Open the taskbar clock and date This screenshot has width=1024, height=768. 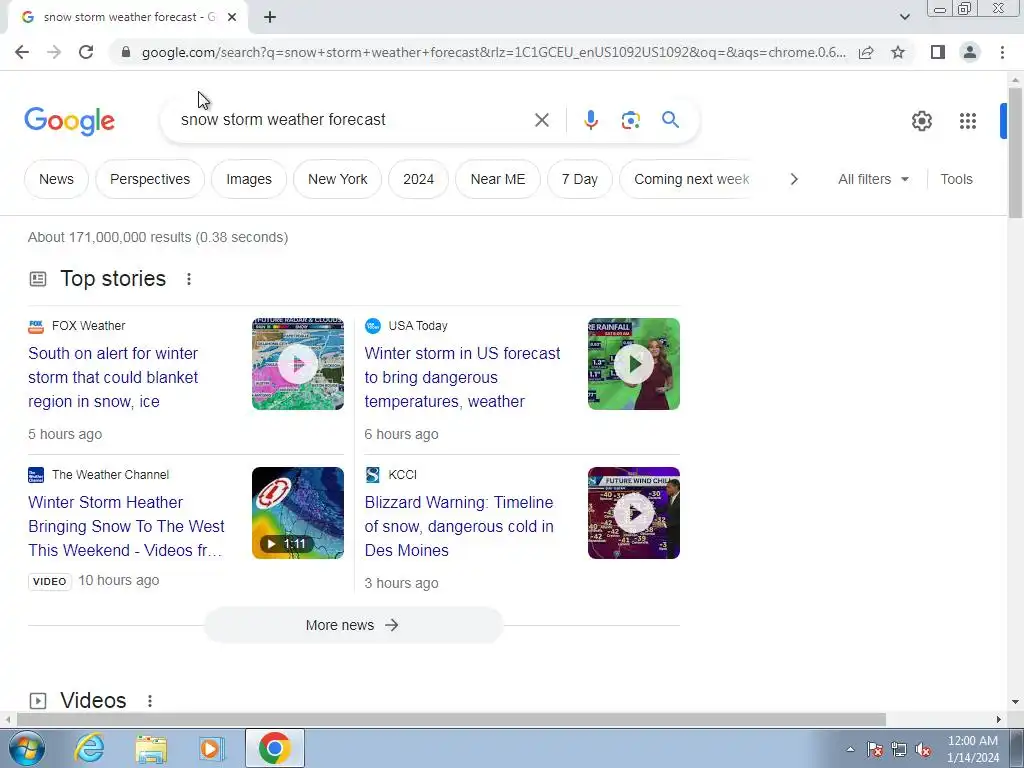pyautogui.click(x=972, y=749)
